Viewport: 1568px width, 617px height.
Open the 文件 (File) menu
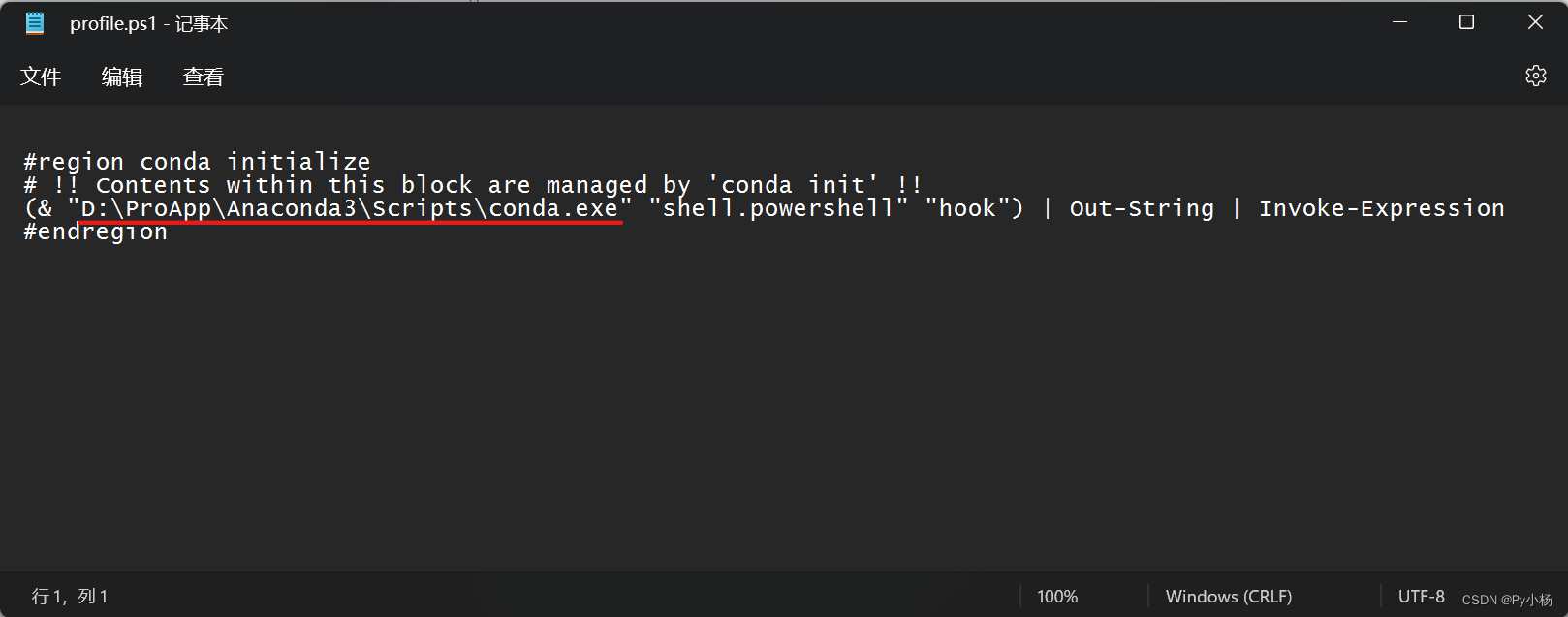pyautogui.click(x=42, y=77)
